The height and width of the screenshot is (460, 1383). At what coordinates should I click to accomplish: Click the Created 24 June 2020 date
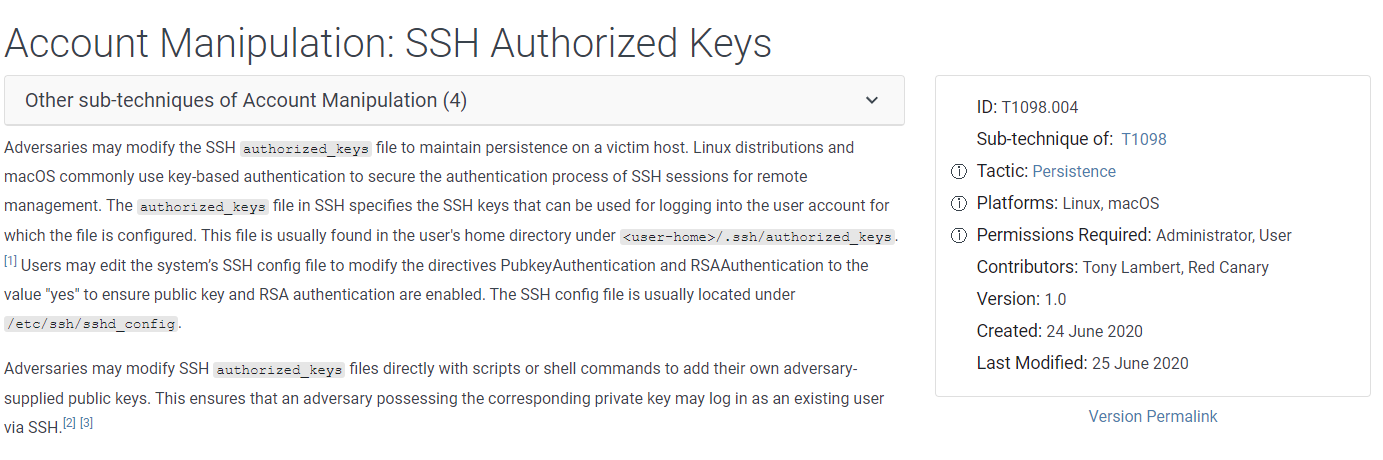(x=1094, y=332)
